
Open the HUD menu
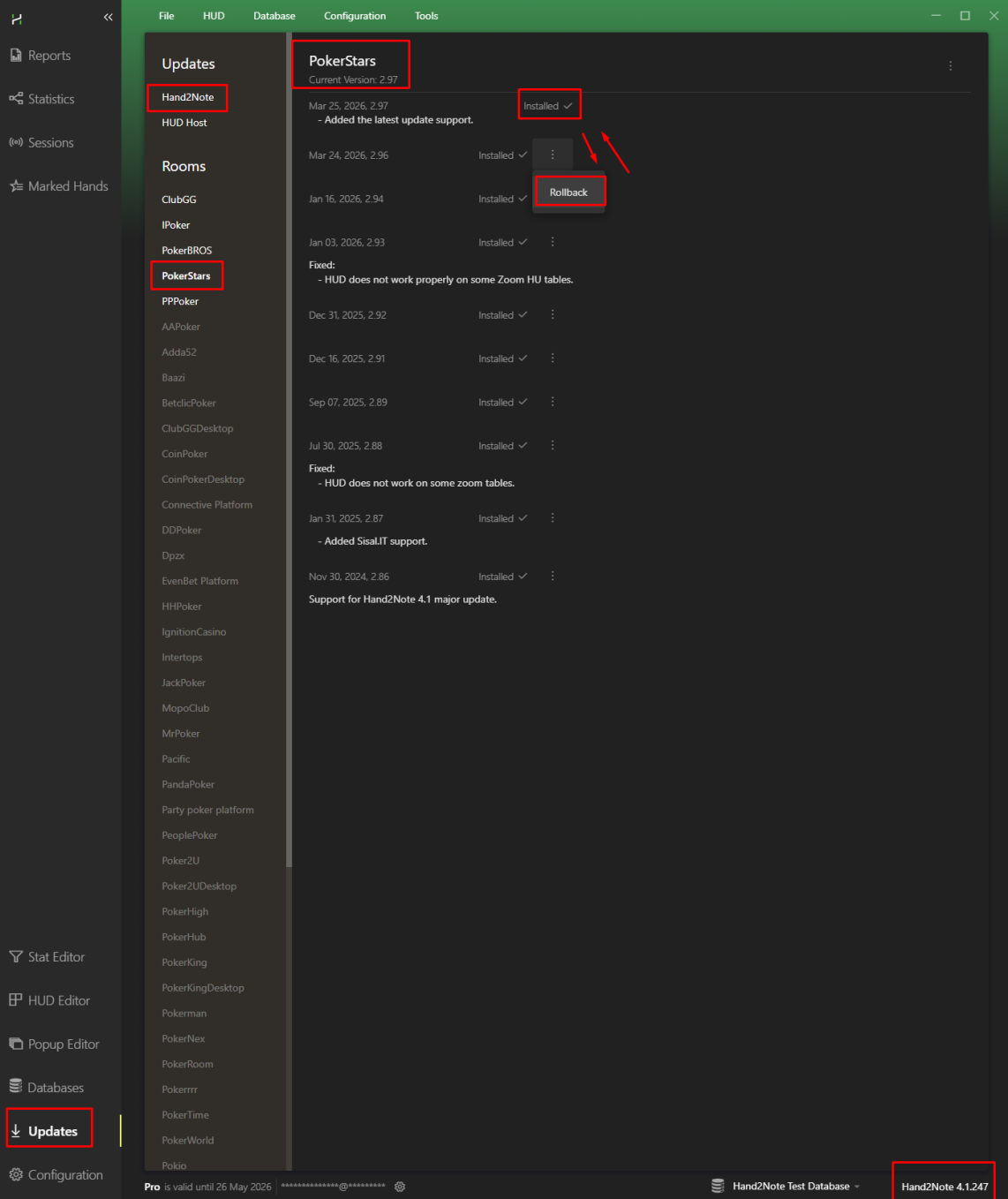(214, 16)
